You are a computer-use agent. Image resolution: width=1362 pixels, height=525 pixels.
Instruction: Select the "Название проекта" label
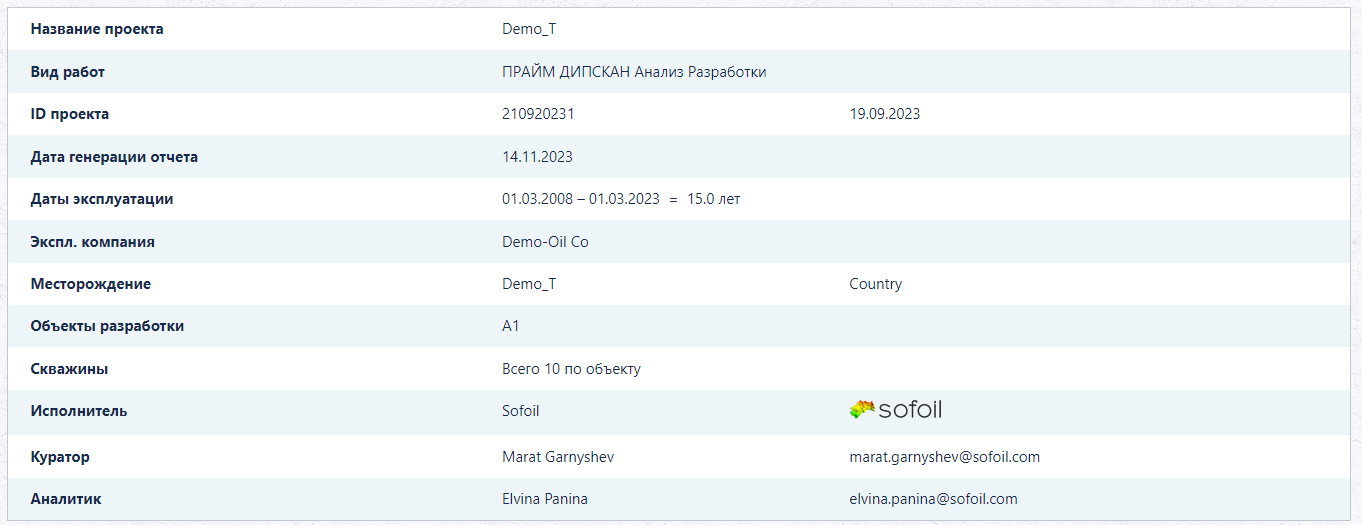click(x=97, y=29)
